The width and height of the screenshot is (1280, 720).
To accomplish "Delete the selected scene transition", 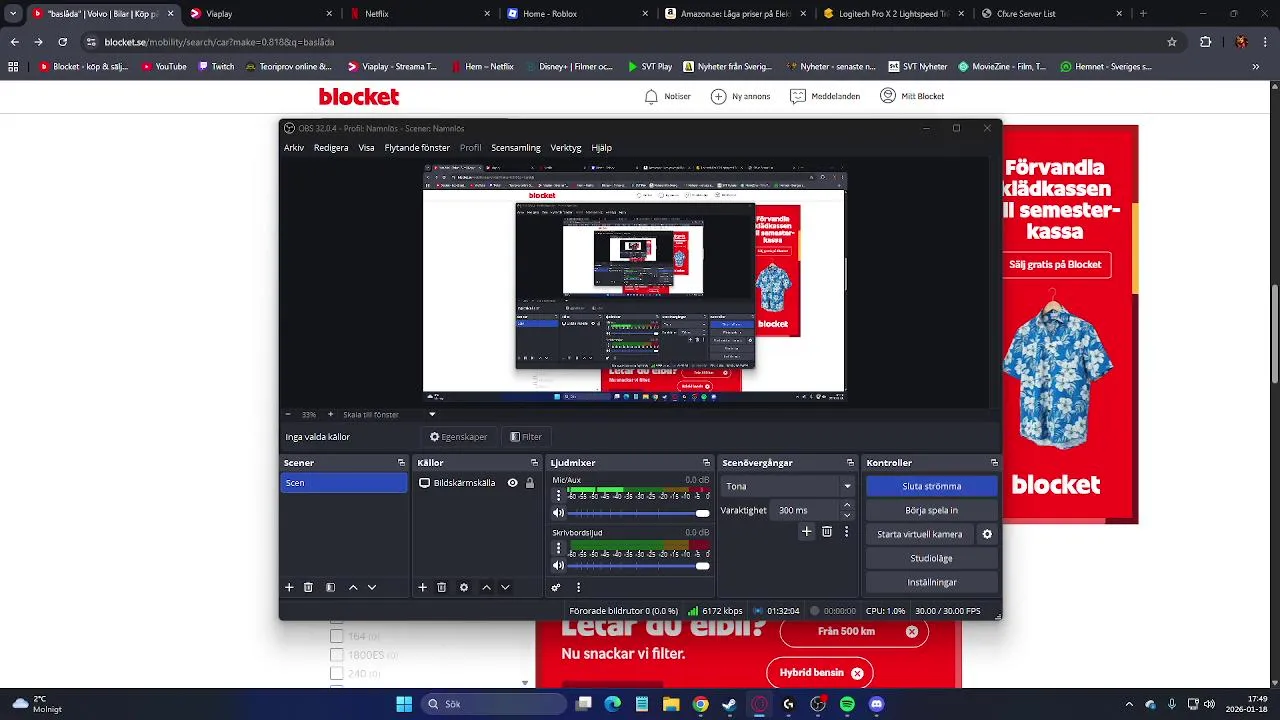I will pos(827,532).
